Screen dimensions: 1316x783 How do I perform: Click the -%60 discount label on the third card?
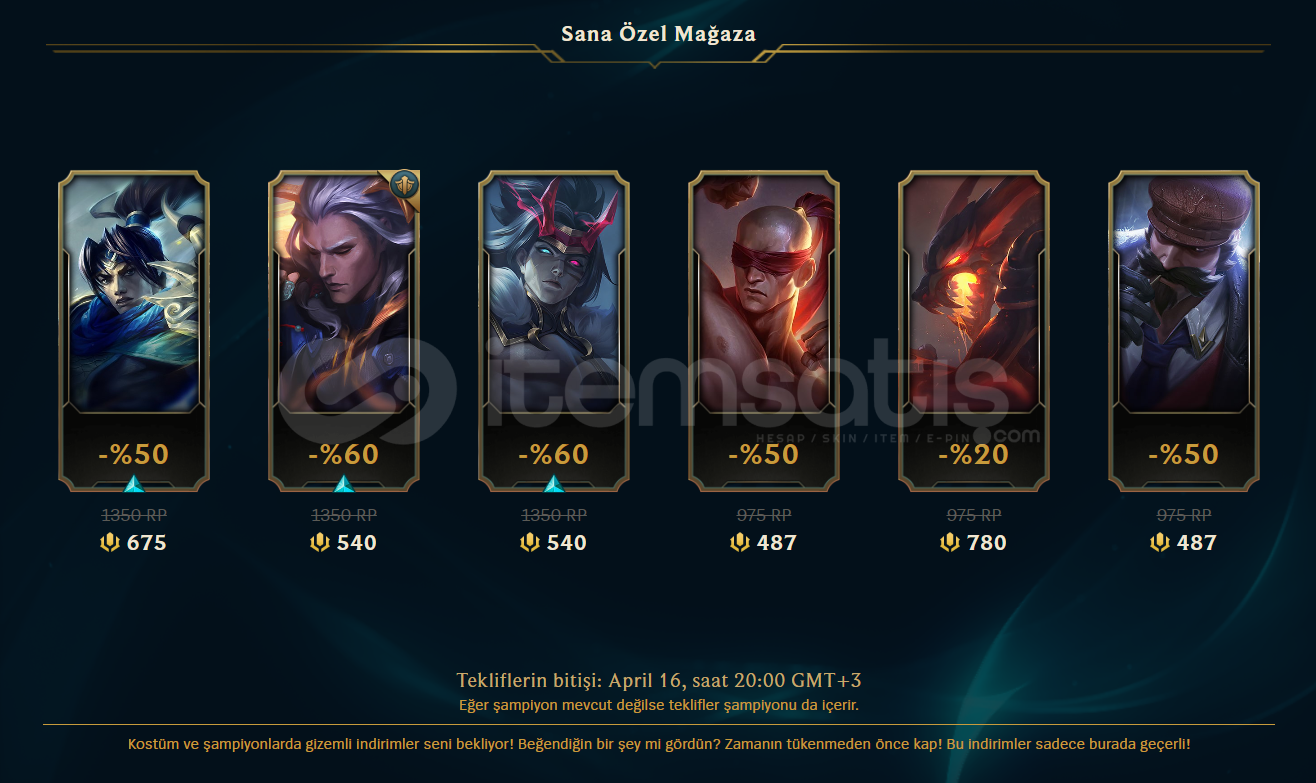(x=554, y=454)
